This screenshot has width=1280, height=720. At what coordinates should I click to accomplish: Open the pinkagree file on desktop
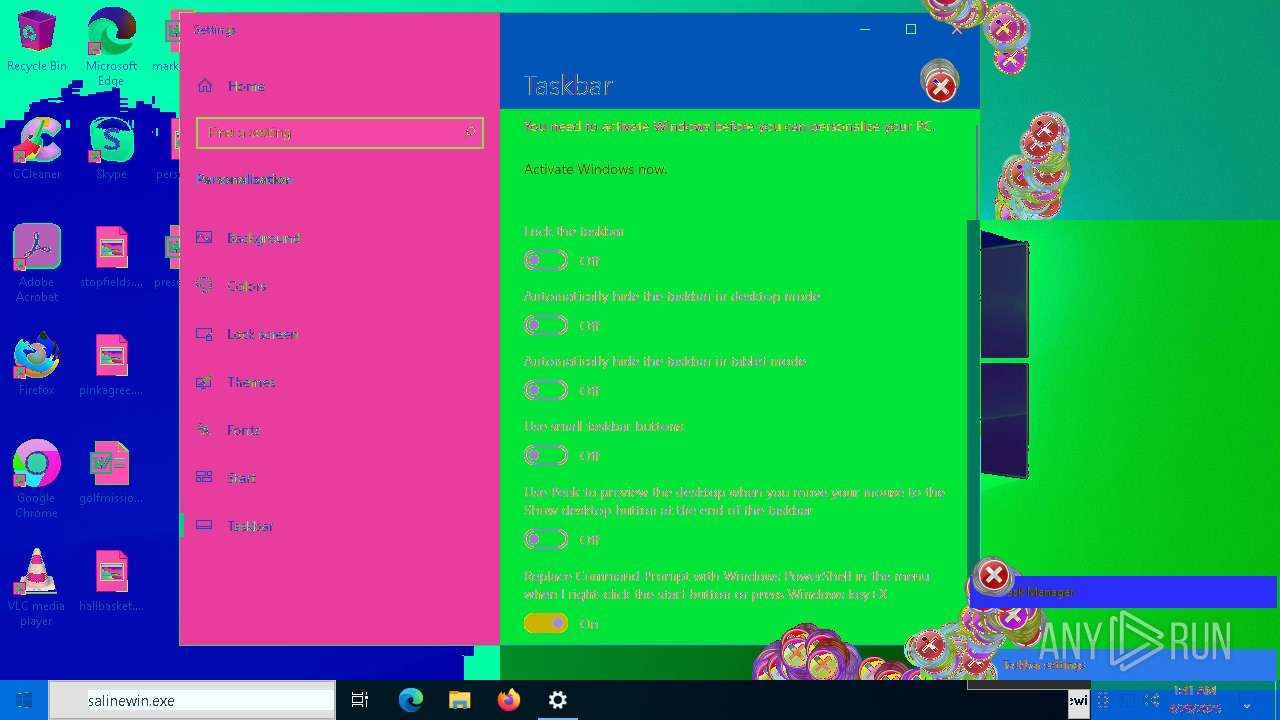click(x=111, y=364)
